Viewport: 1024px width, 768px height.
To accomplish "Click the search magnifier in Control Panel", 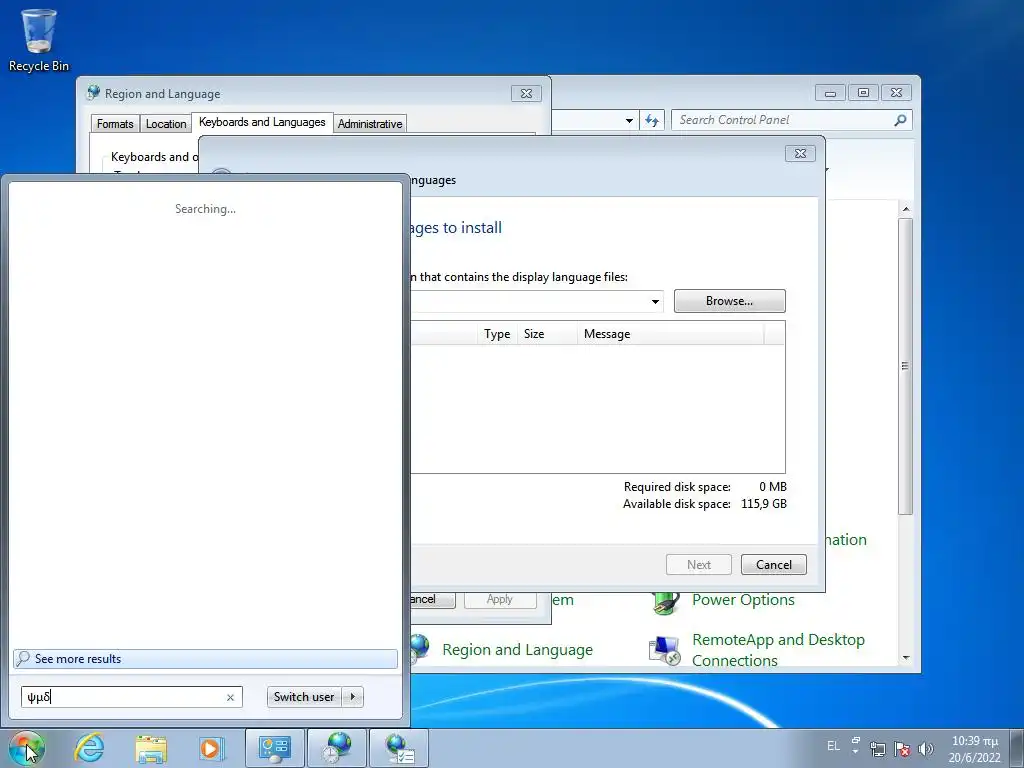I will [x=900, y=120].
